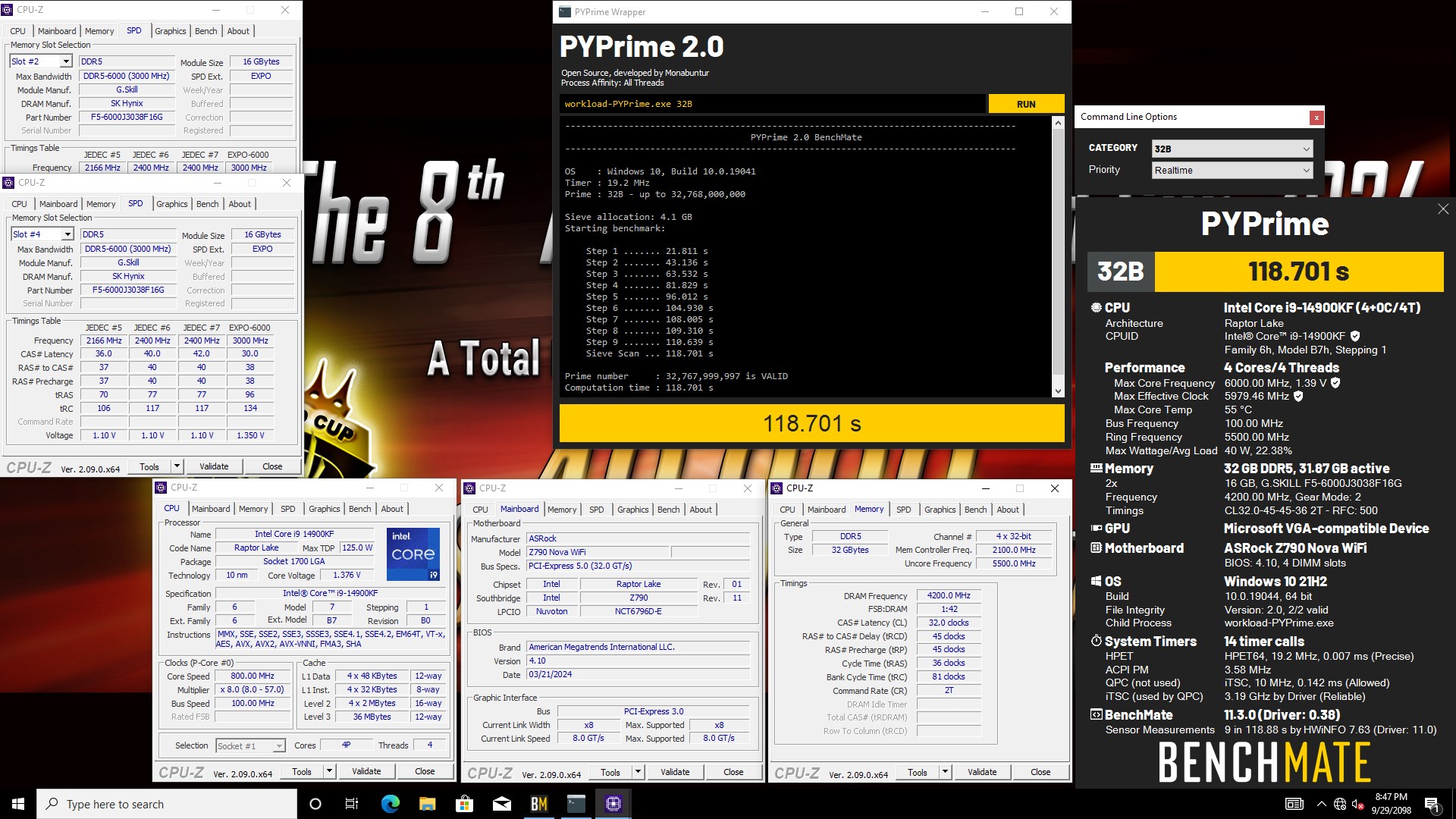Viewport: 1456px width, 819px height.
Task: Open muted volume tray icon
Action: point(1358,804)
